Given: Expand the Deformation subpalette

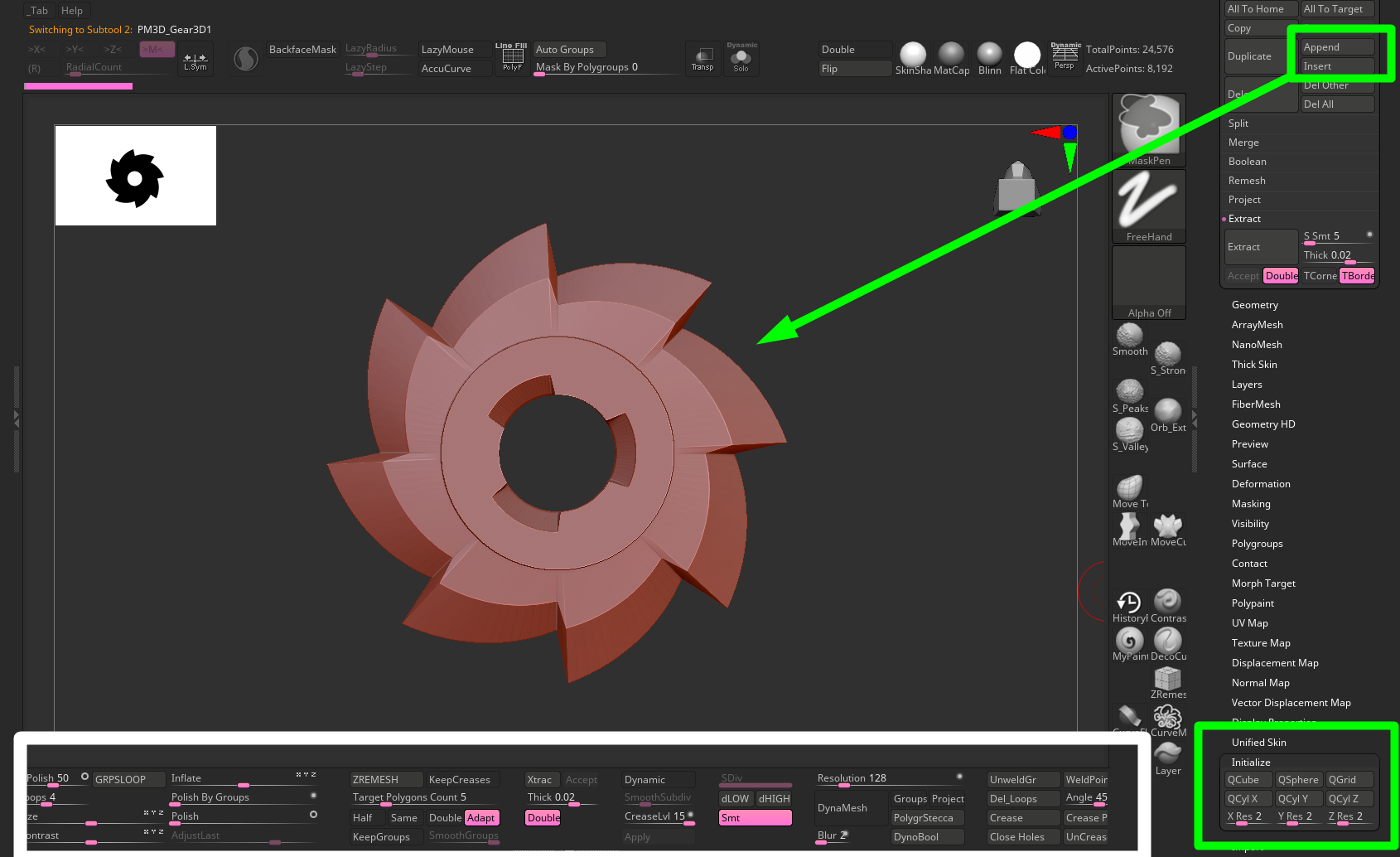Looking at the screenshot, I should coord(1260,484).
